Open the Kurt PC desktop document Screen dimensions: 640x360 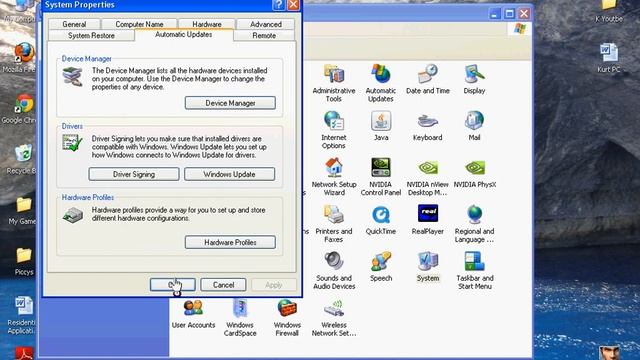pos(609,58)
